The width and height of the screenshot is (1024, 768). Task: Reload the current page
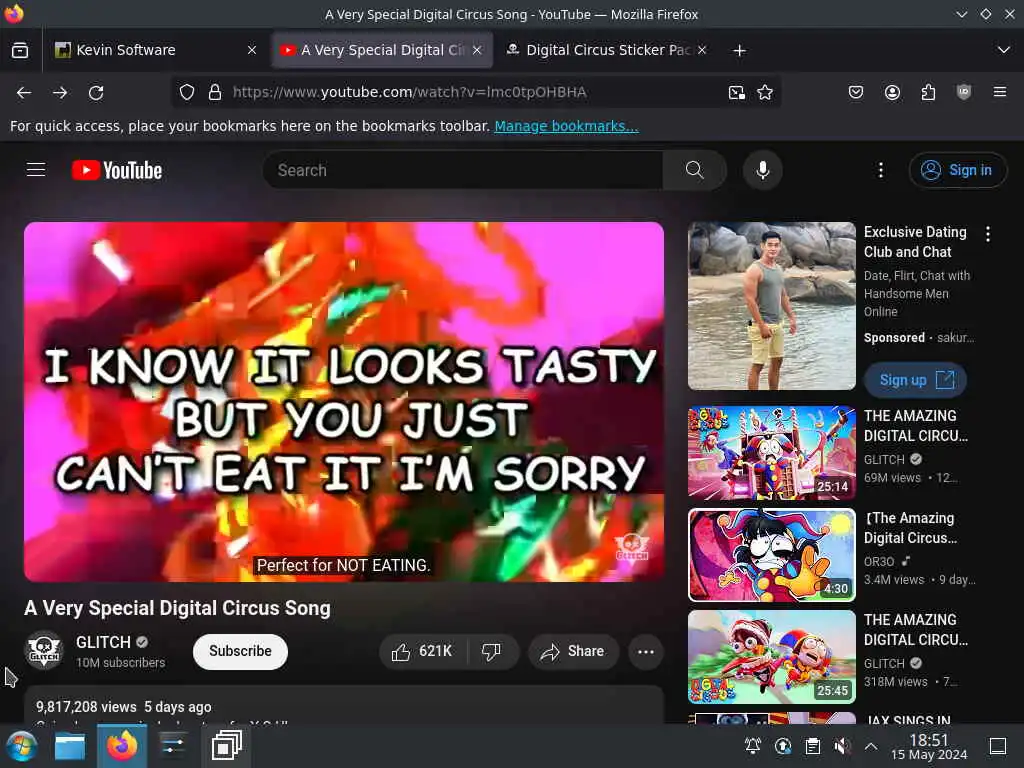[96, 93]
